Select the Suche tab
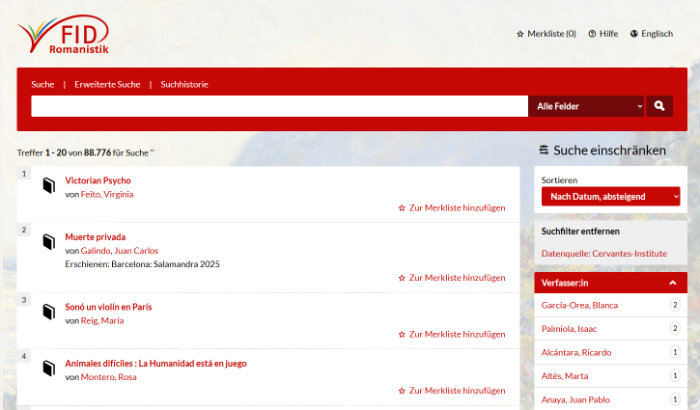 [42, 84]
